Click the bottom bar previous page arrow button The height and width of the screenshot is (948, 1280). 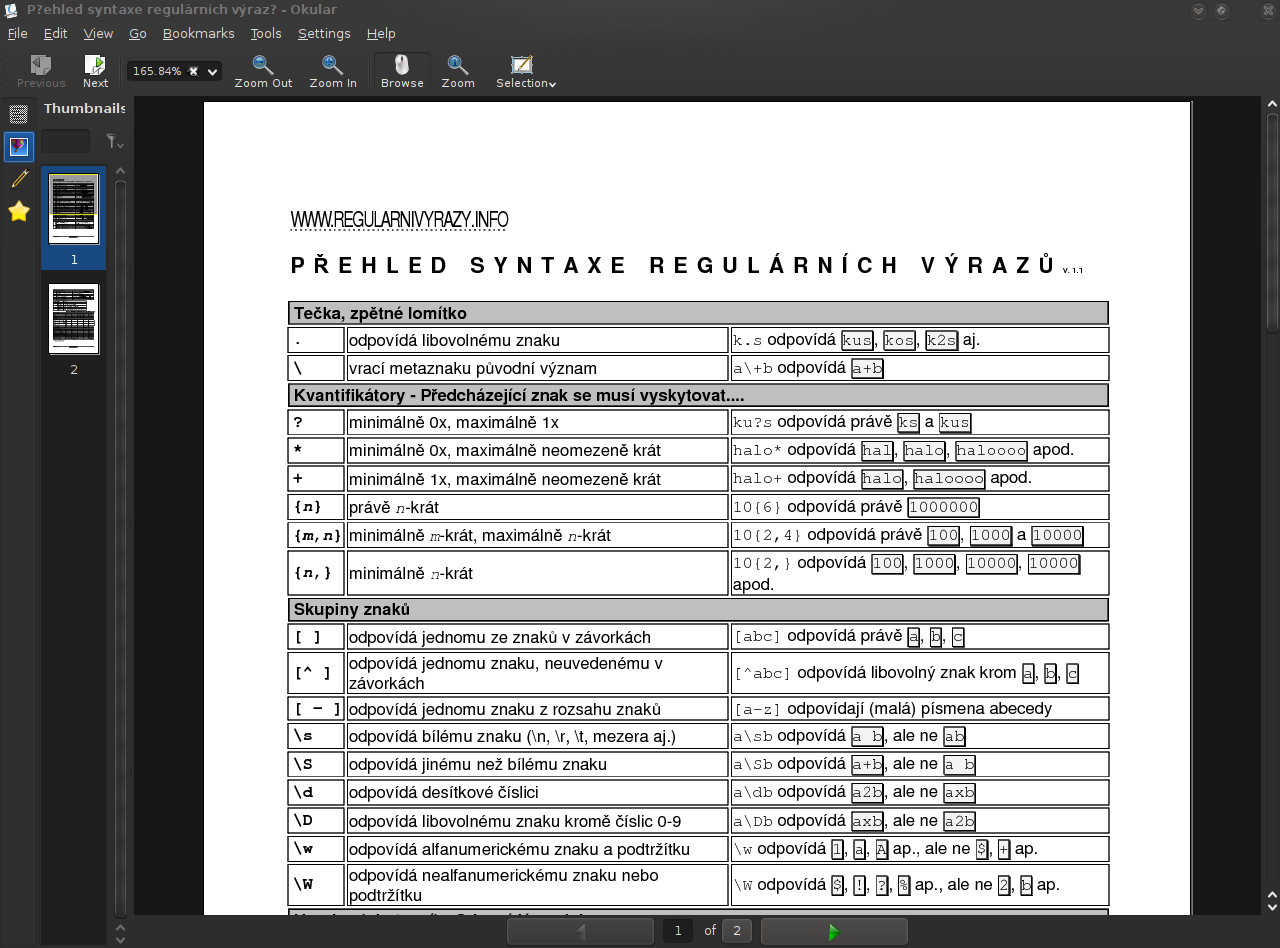[x=580, y=931]
